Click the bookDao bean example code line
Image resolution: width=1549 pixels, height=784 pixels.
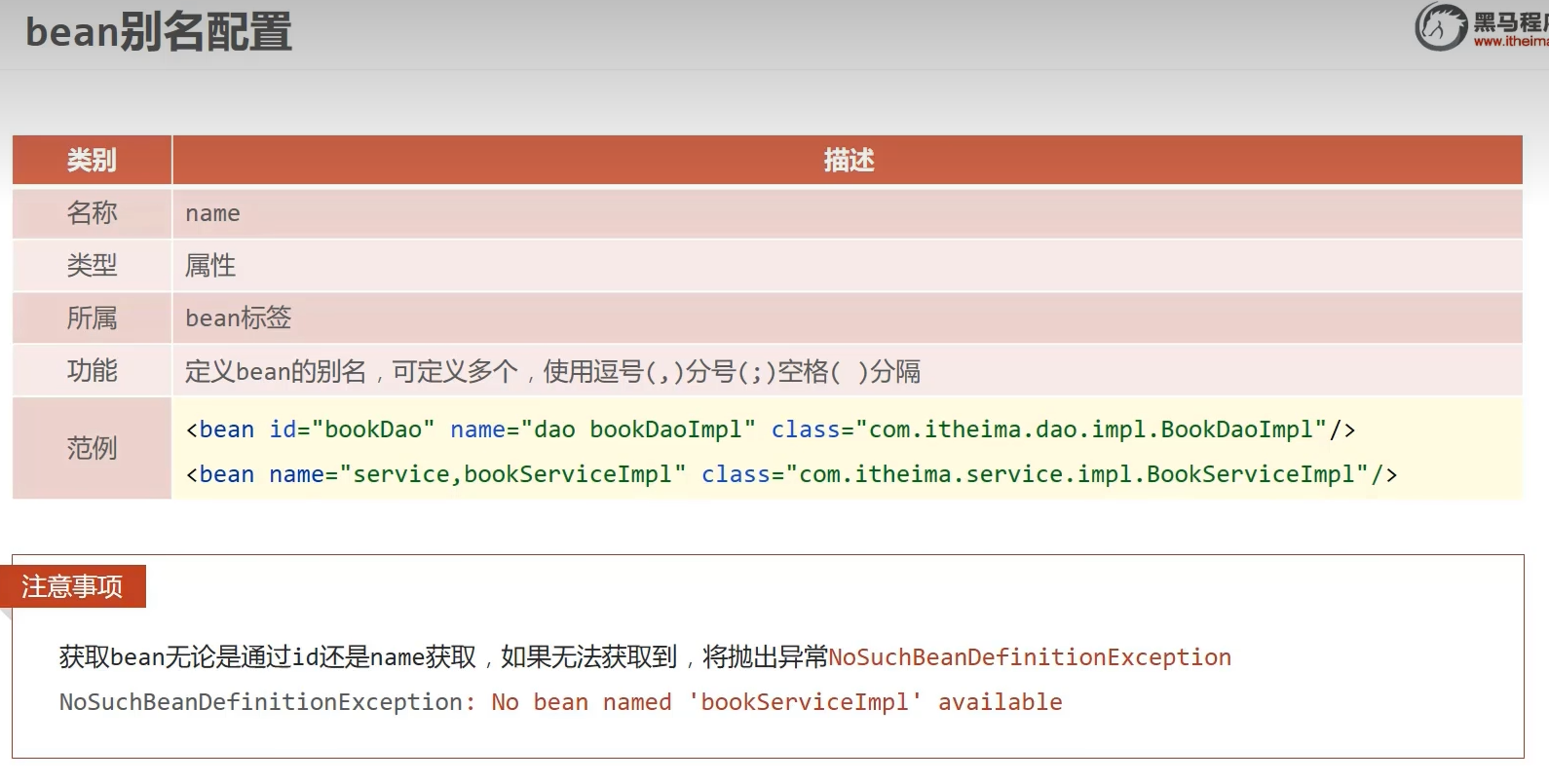point(770,429)
